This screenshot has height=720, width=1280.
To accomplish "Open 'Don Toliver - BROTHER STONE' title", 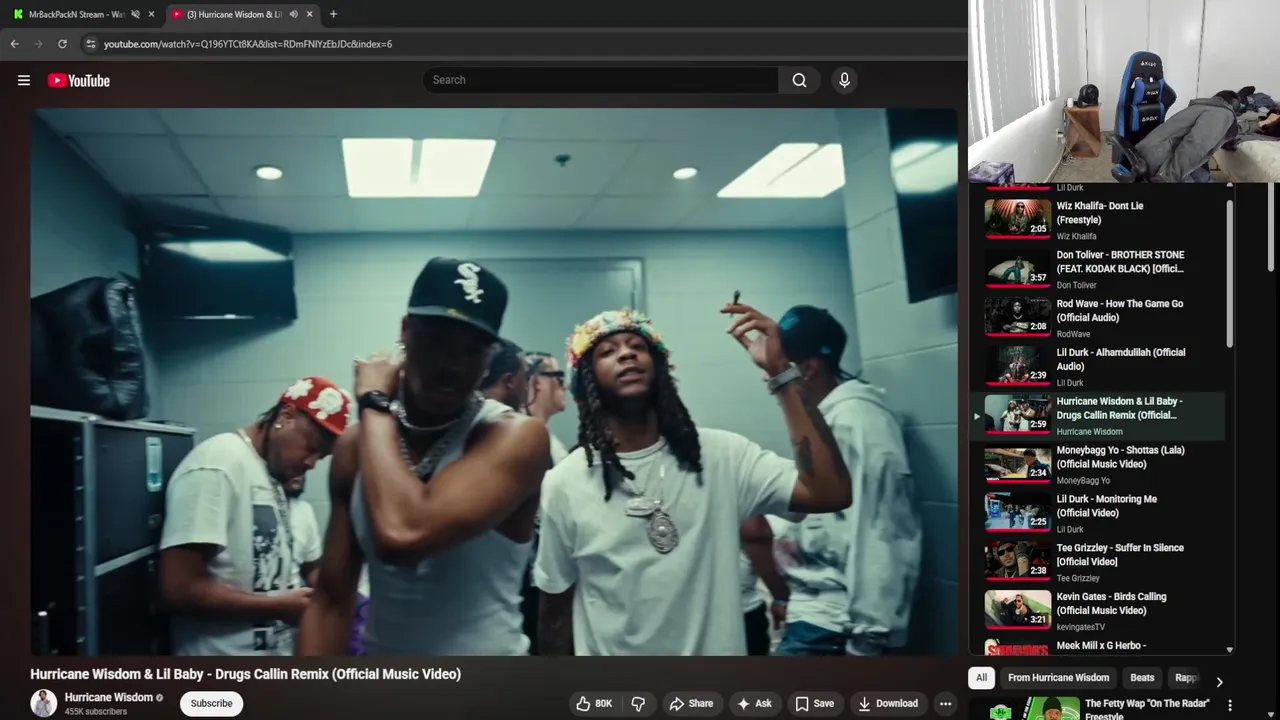I will coord(1120,262).
